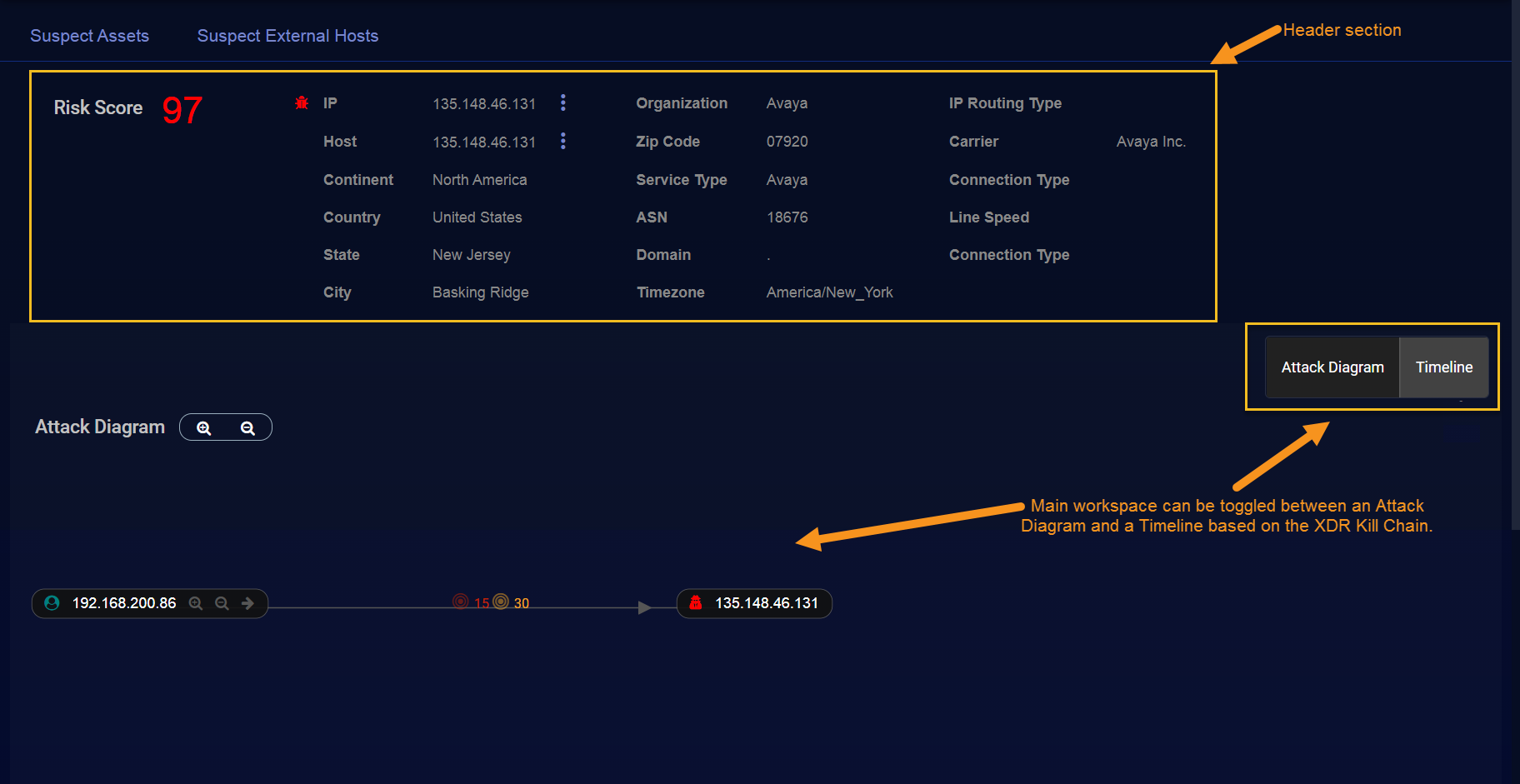Open the three-dot menu next to Host
This screenshot has height=784, width=1520.
563,141
